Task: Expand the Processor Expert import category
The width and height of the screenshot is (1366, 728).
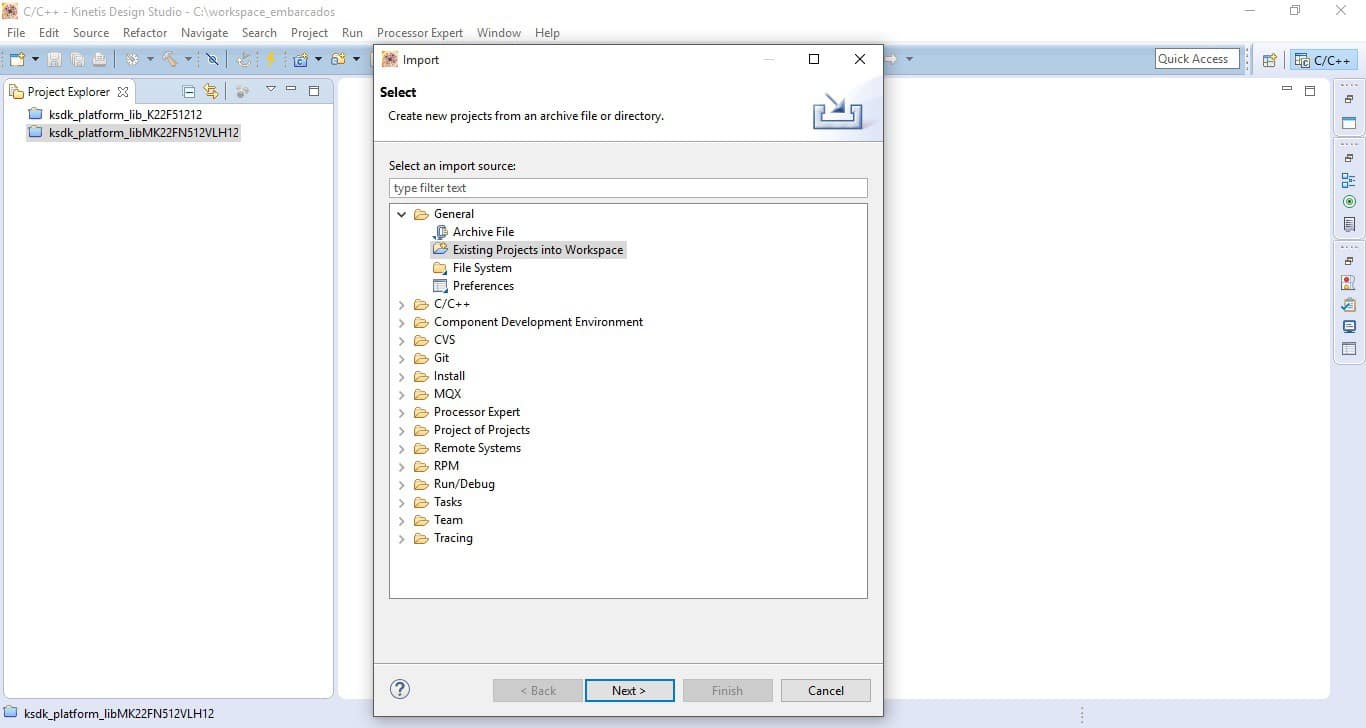Action: tap(402, 412)
